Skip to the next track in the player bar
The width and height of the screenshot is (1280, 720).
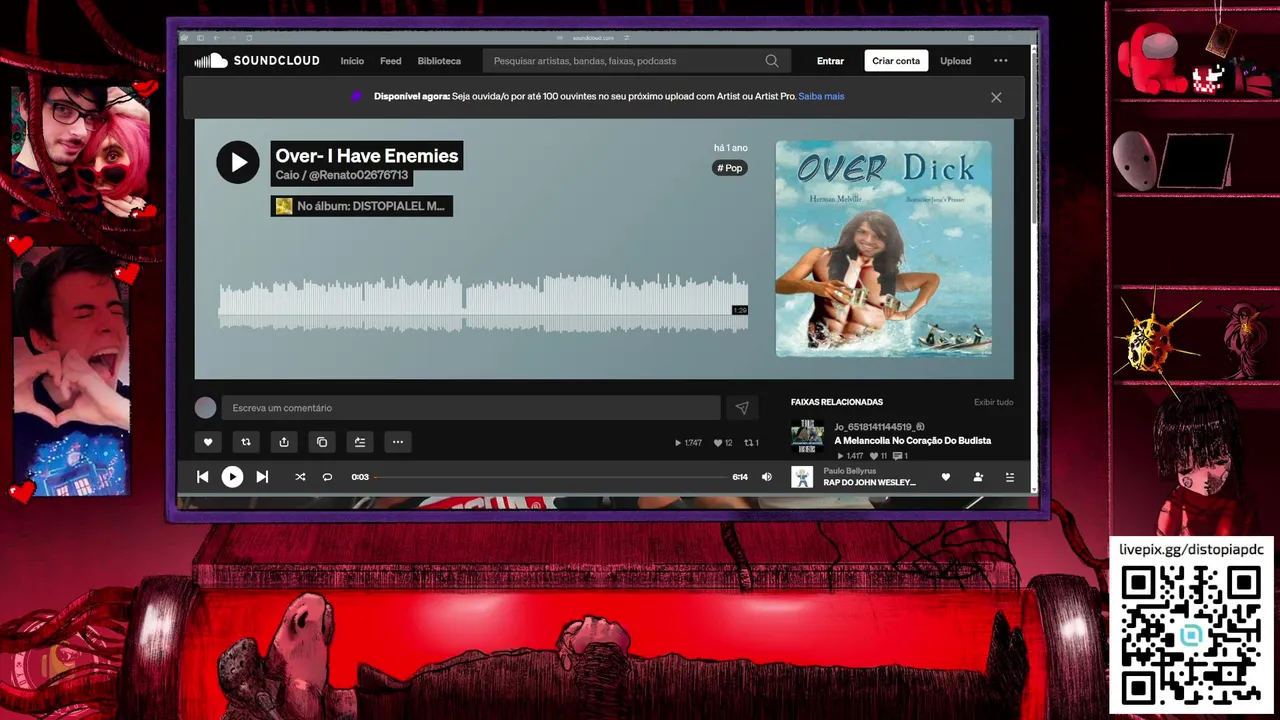click(262, 477)
